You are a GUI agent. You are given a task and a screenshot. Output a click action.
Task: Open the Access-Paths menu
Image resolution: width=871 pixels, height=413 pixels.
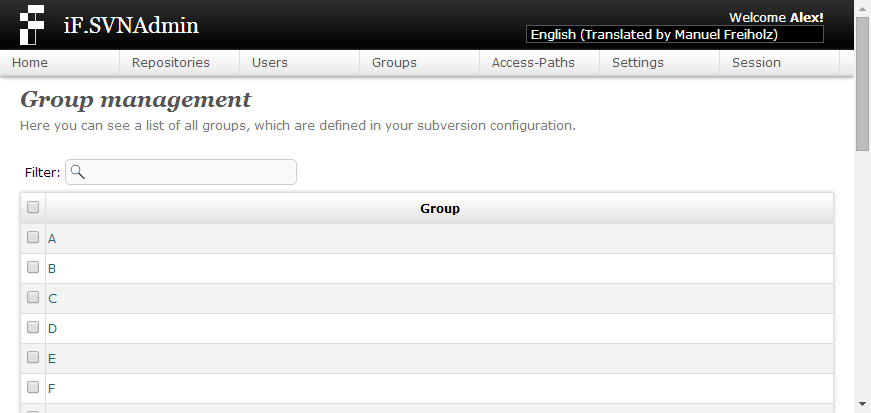(539, 63)
